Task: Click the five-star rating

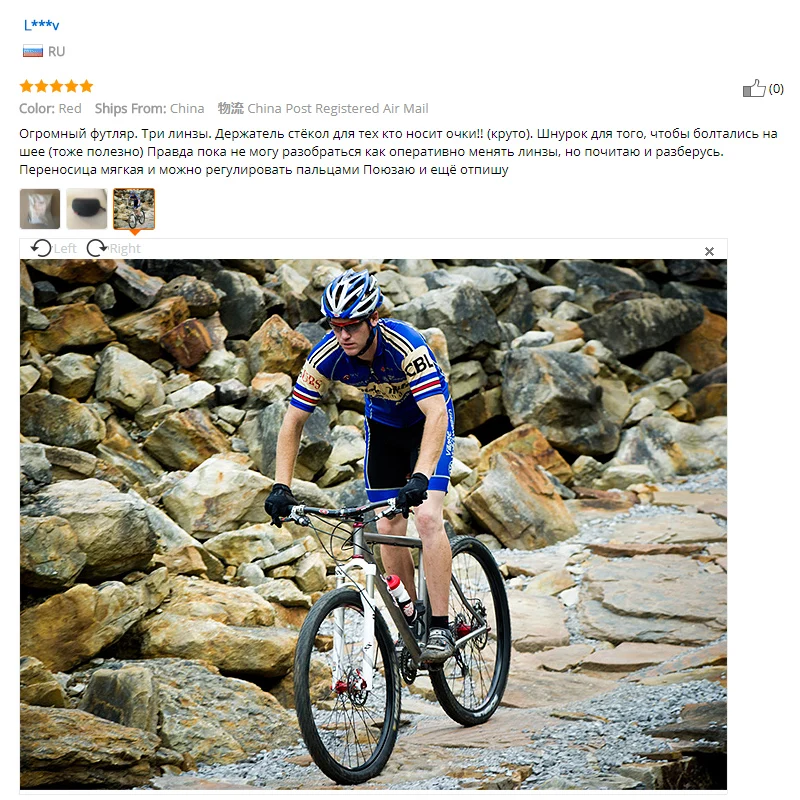Action: (56, 86)
